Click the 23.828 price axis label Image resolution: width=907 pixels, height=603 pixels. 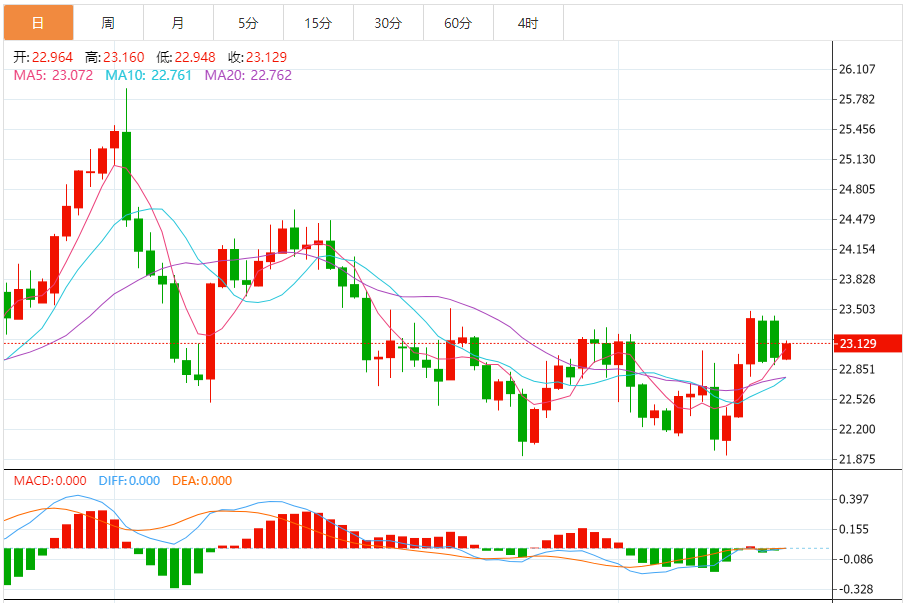(857, 280)
